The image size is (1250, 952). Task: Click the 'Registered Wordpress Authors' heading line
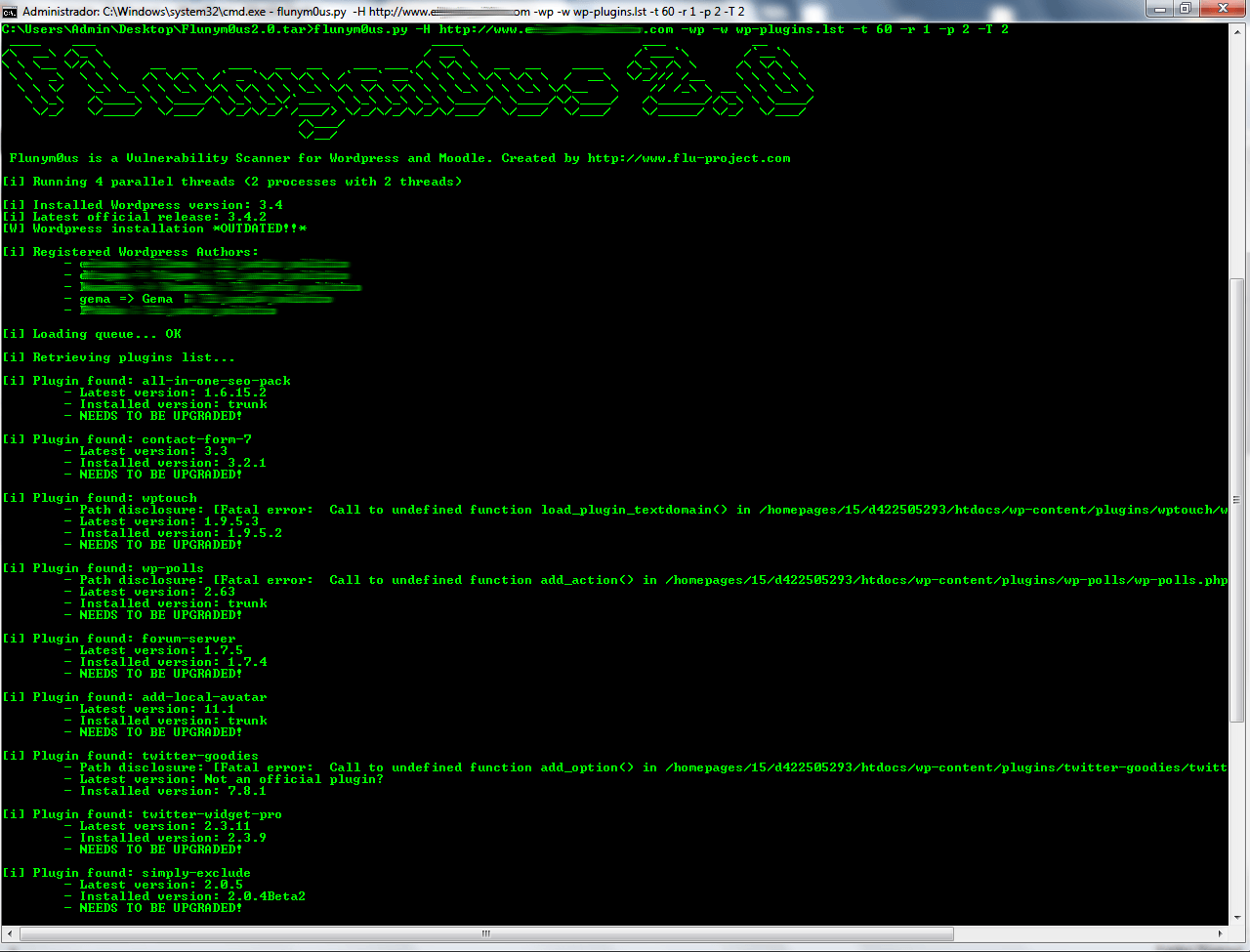pyautogui.click(x=146, y=252)
